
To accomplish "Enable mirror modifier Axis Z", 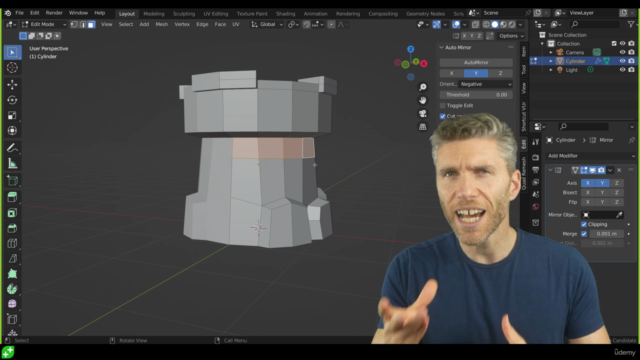I will [617, 183].
